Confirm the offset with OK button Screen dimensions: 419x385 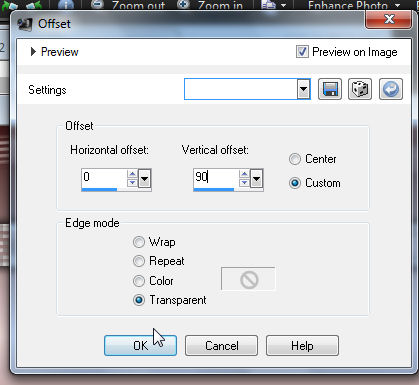tap(140, 345)
